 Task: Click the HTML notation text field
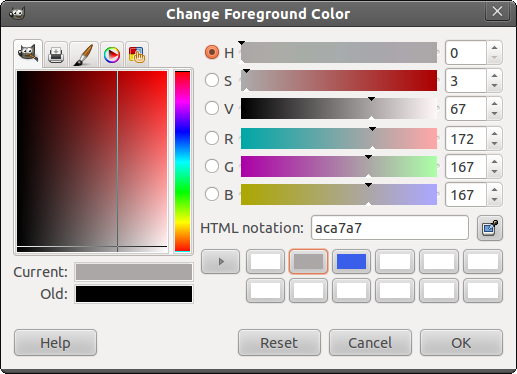tap(390, 228)
